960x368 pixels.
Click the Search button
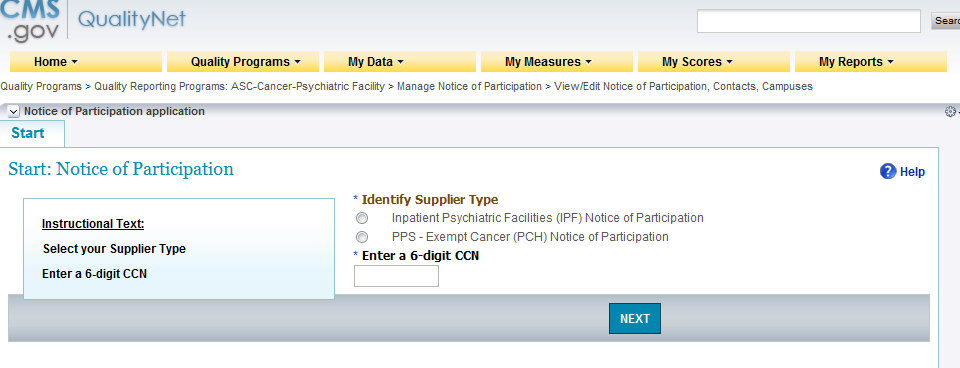(946, 21)
